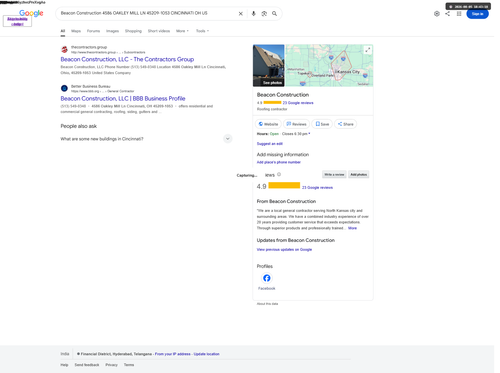Click 23 Google reviews beside 4.9 rating
The height and width of the screenshot is (373, 500).
pyautogui.click(x=317, y=188)
